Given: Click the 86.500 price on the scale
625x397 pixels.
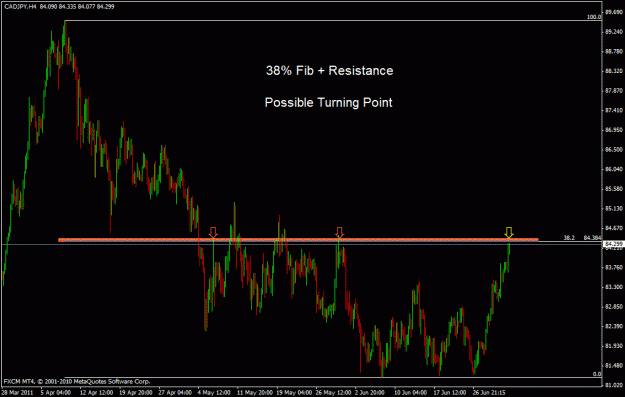Looking at the screenshot, I should pos(614,149).
